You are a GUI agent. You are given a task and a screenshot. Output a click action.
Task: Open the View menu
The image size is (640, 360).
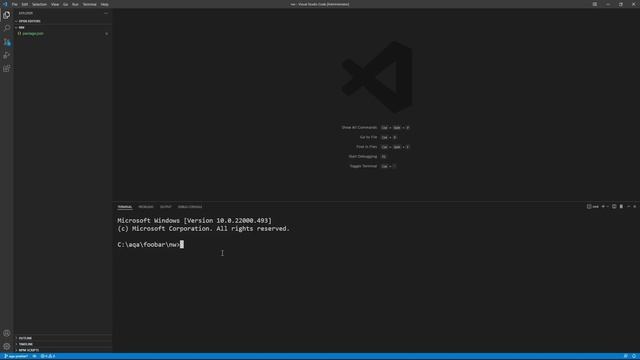(55, 4)
